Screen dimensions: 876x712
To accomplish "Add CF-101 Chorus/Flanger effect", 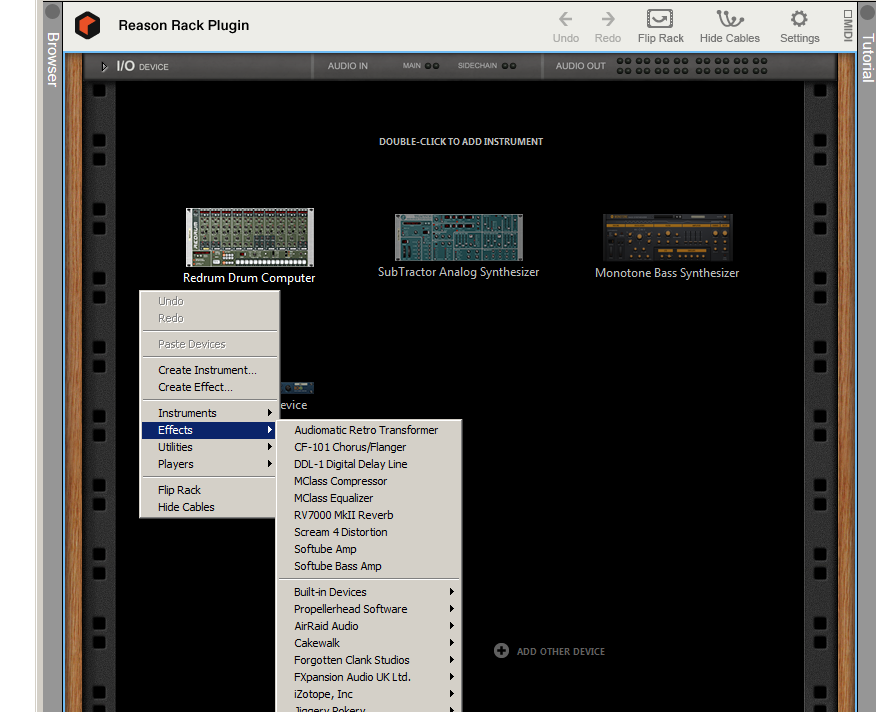I will coord(369,447).
